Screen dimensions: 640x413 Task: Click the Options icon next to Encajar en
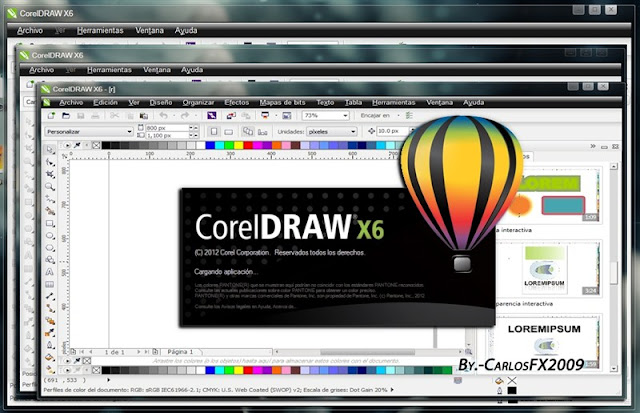409,115
